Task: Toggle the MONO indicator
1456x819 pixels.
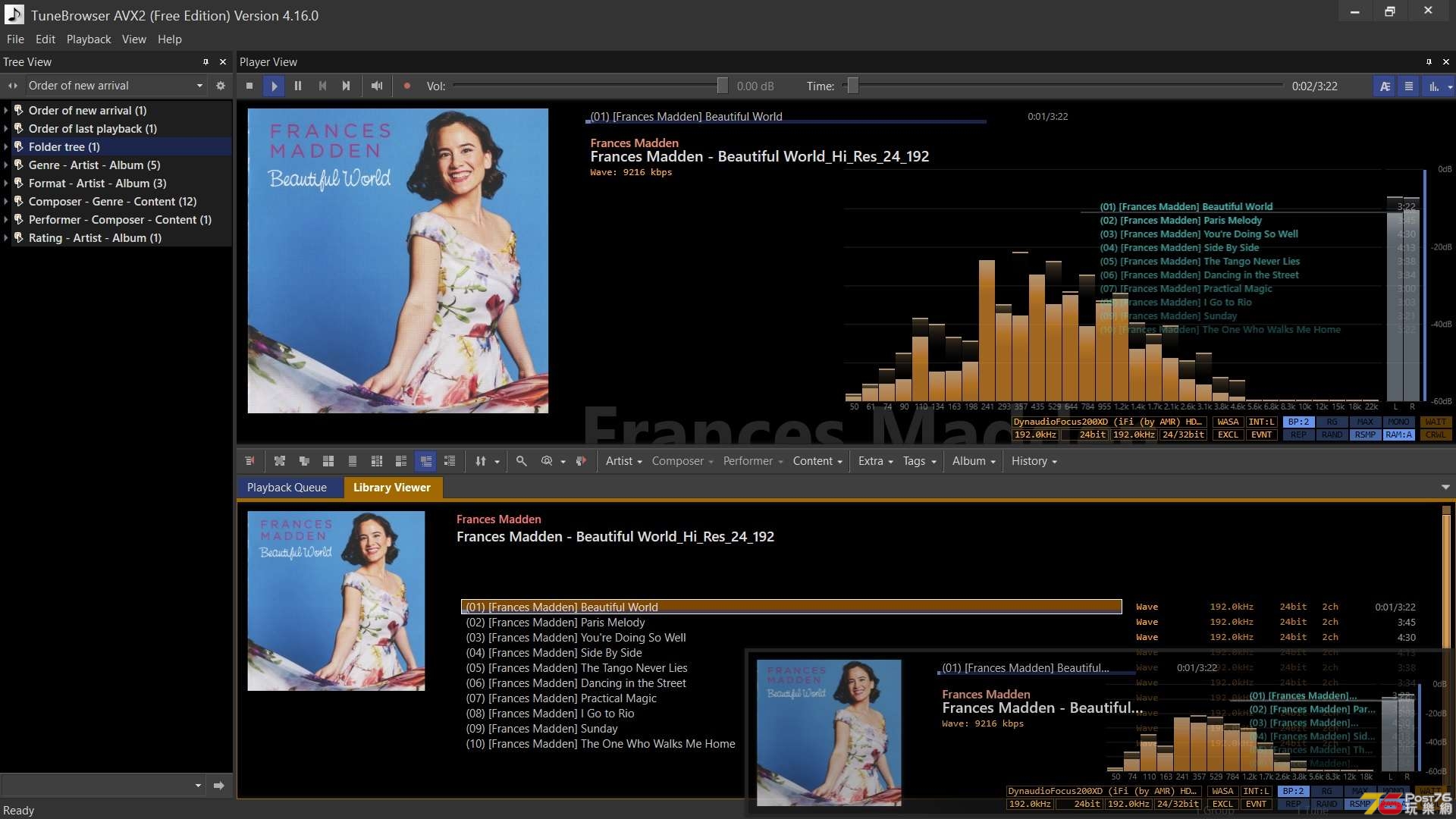Action: click(1398, 422)
